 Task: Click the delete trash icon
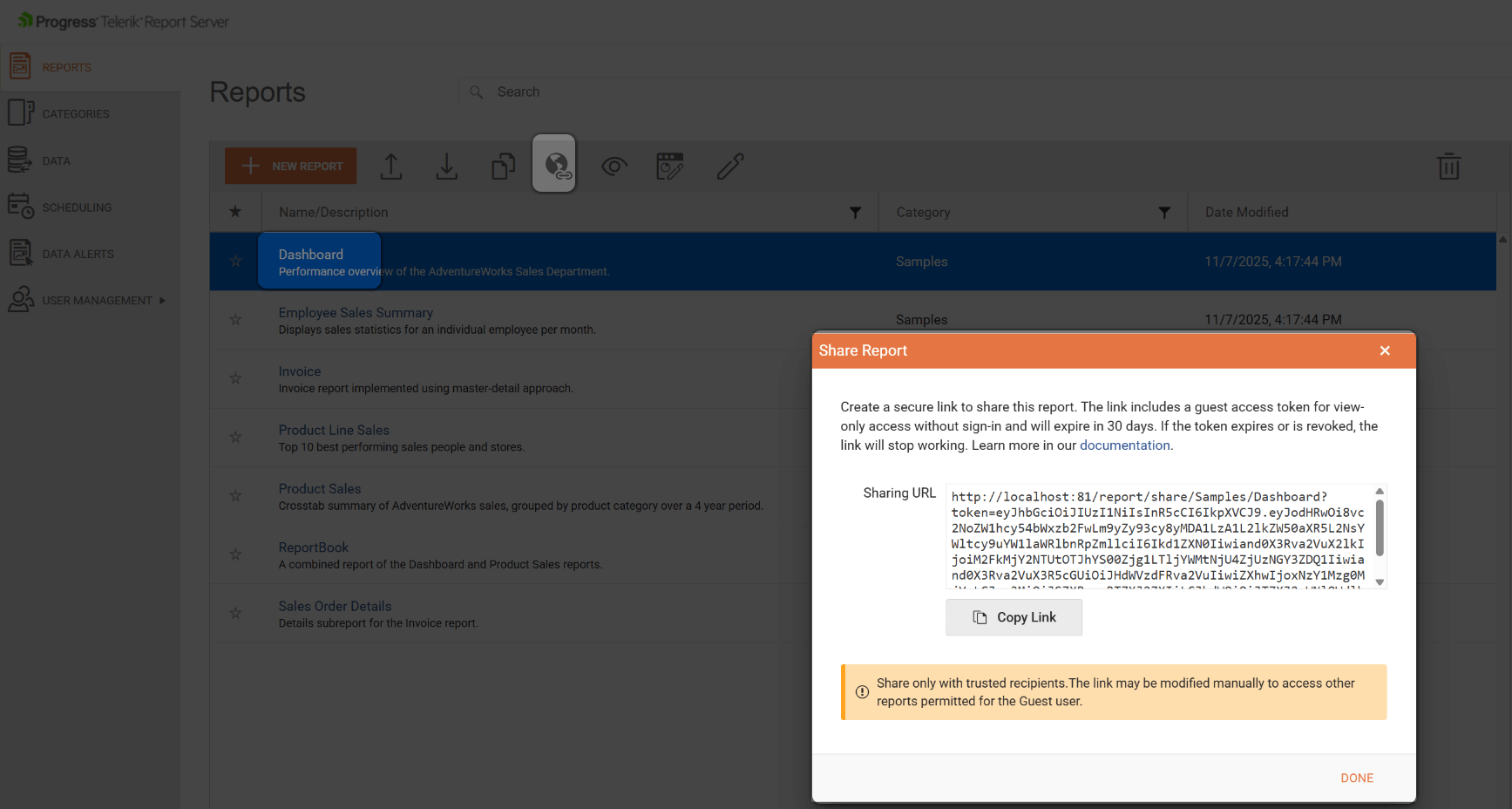[1449, 166]
